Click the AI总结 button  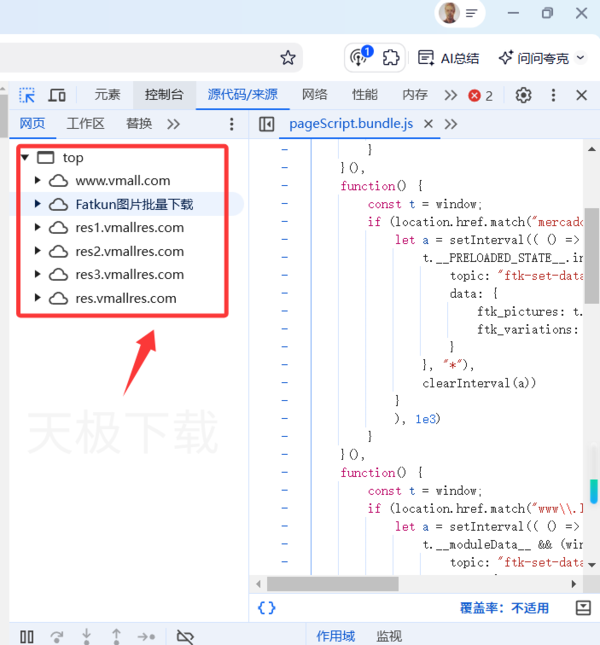point(449,58)
